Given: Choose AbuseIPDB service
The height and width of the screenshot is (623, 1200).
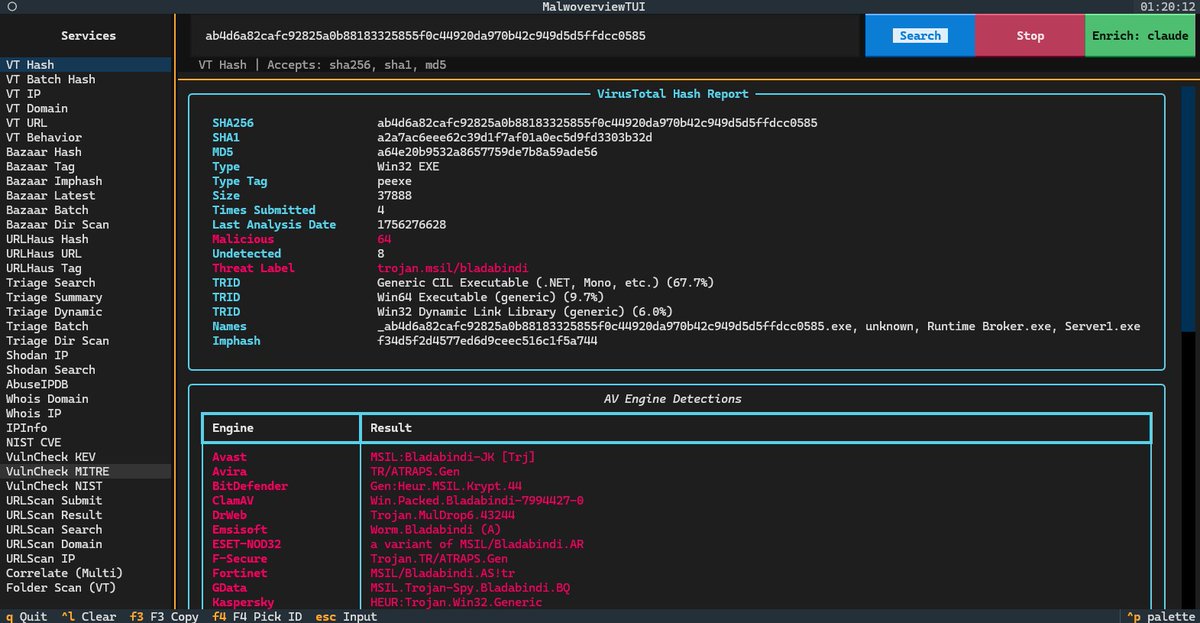Looking at the screenshot, I should pyautogui.click(x=87, y=384).
